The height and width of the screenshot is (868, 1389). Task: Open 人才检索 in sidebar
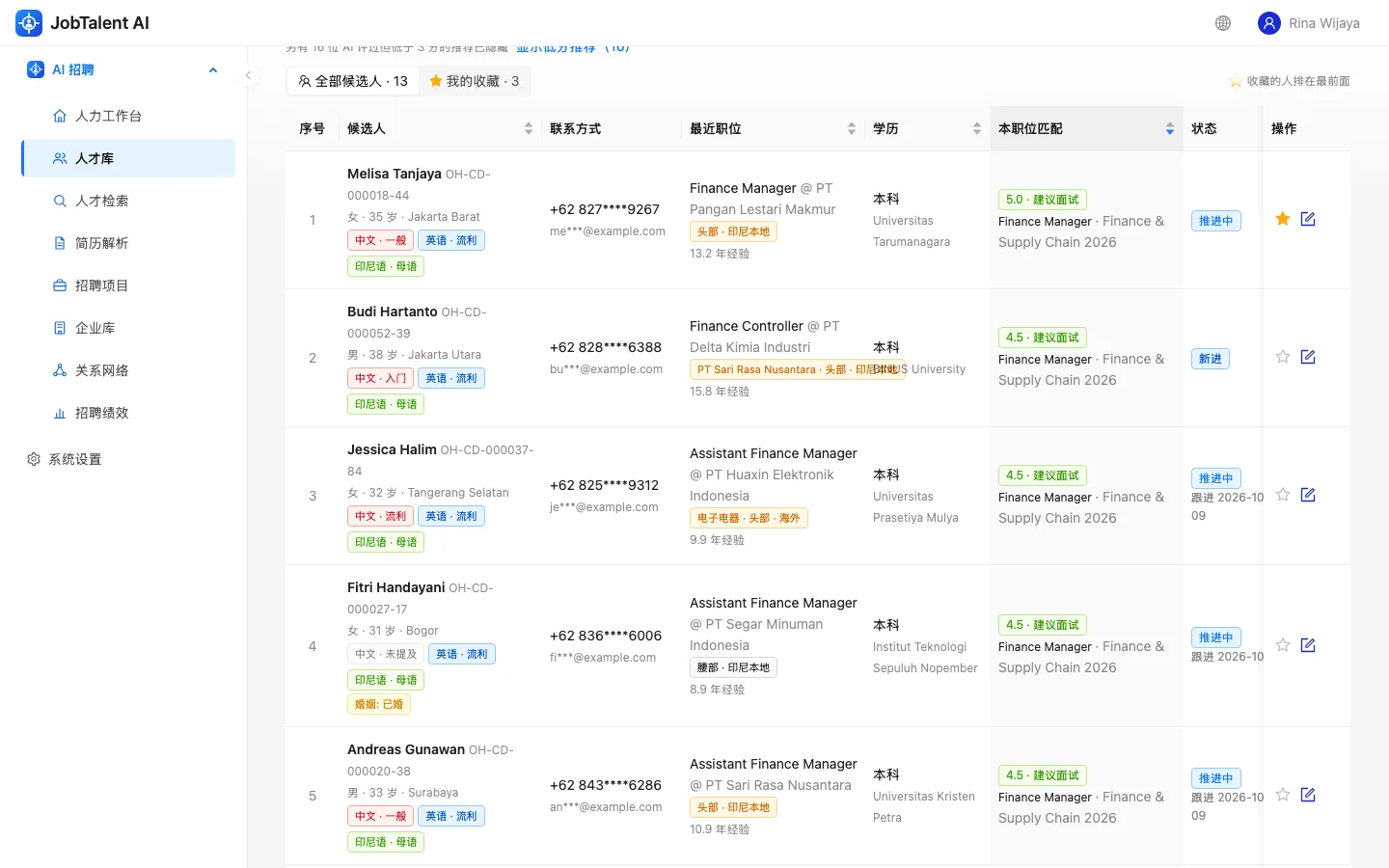pyautogui.click(x=128, y=201)
